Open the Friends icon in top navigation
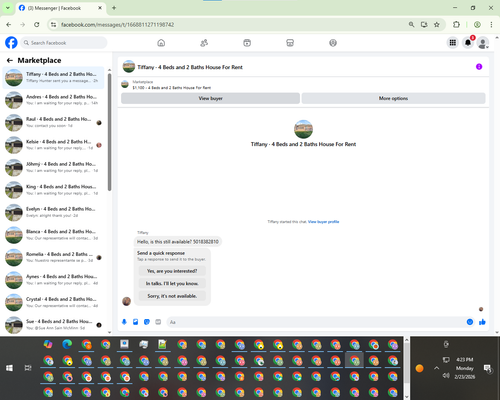 pyautogui.click(x=204, y=43)
